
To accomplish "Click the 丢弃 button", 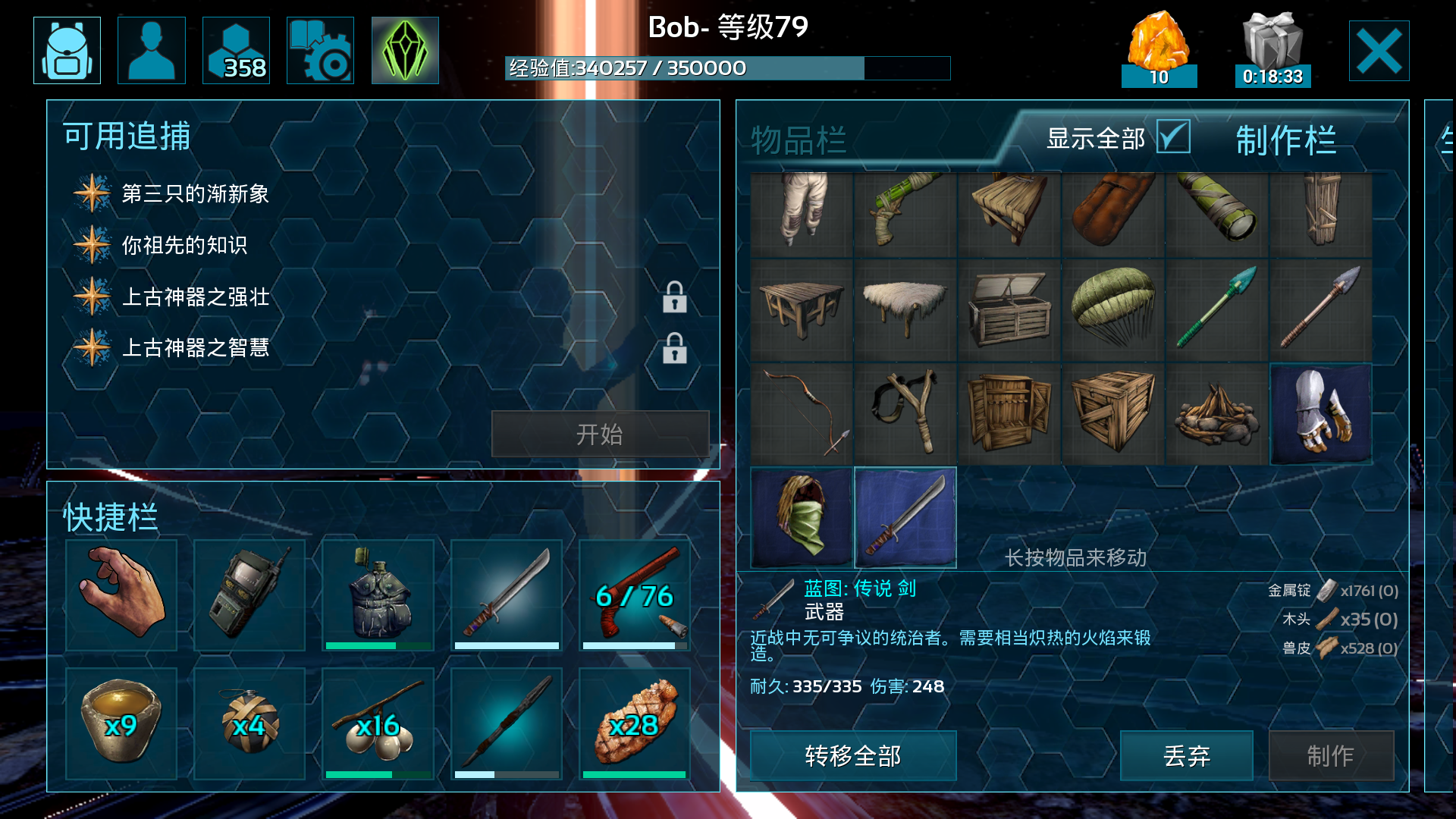I will pyautogui.click(x=1186, y=755).
